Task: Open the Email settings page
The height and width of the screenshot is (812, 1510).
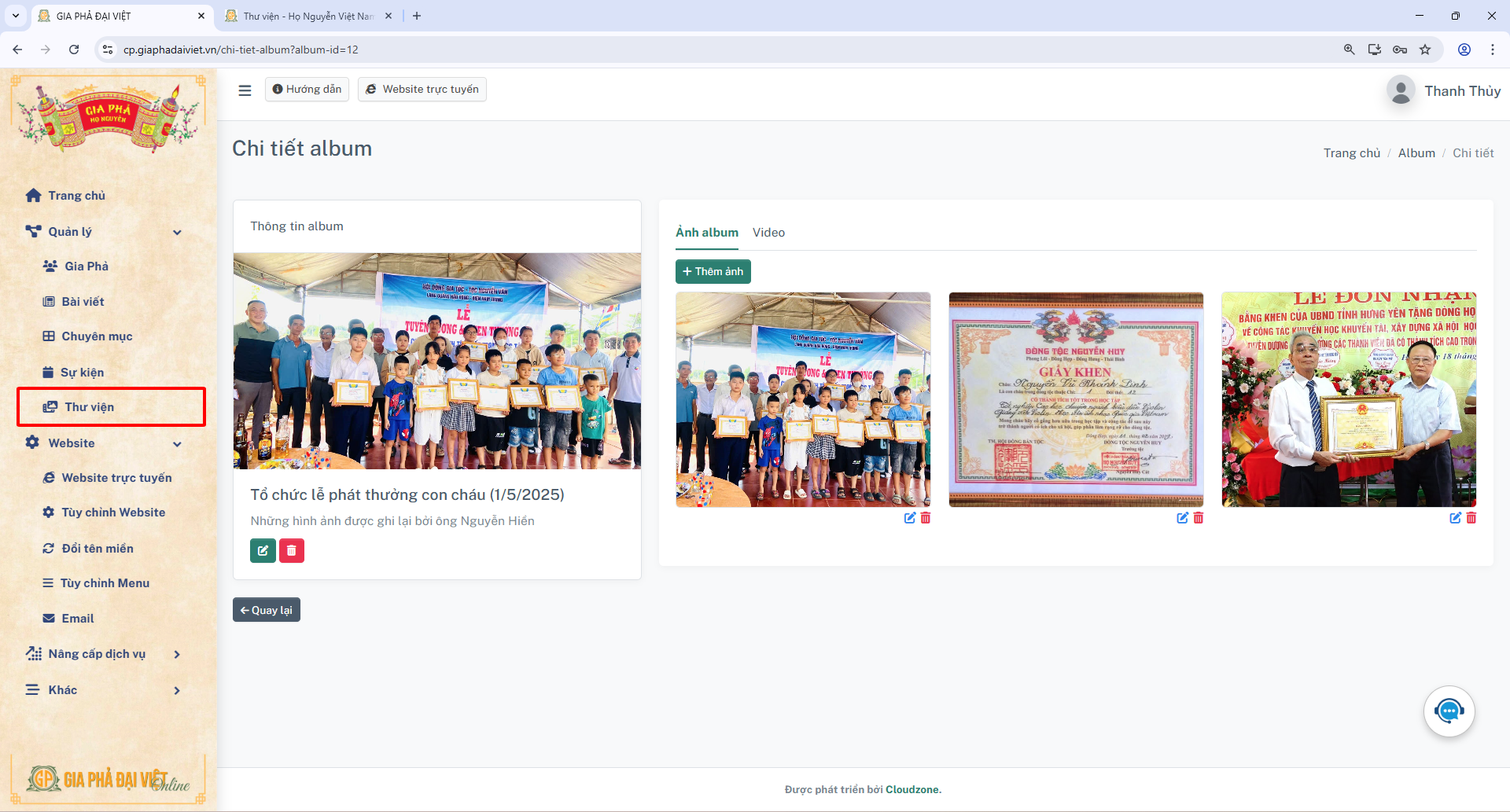Action: click(77, 618)
